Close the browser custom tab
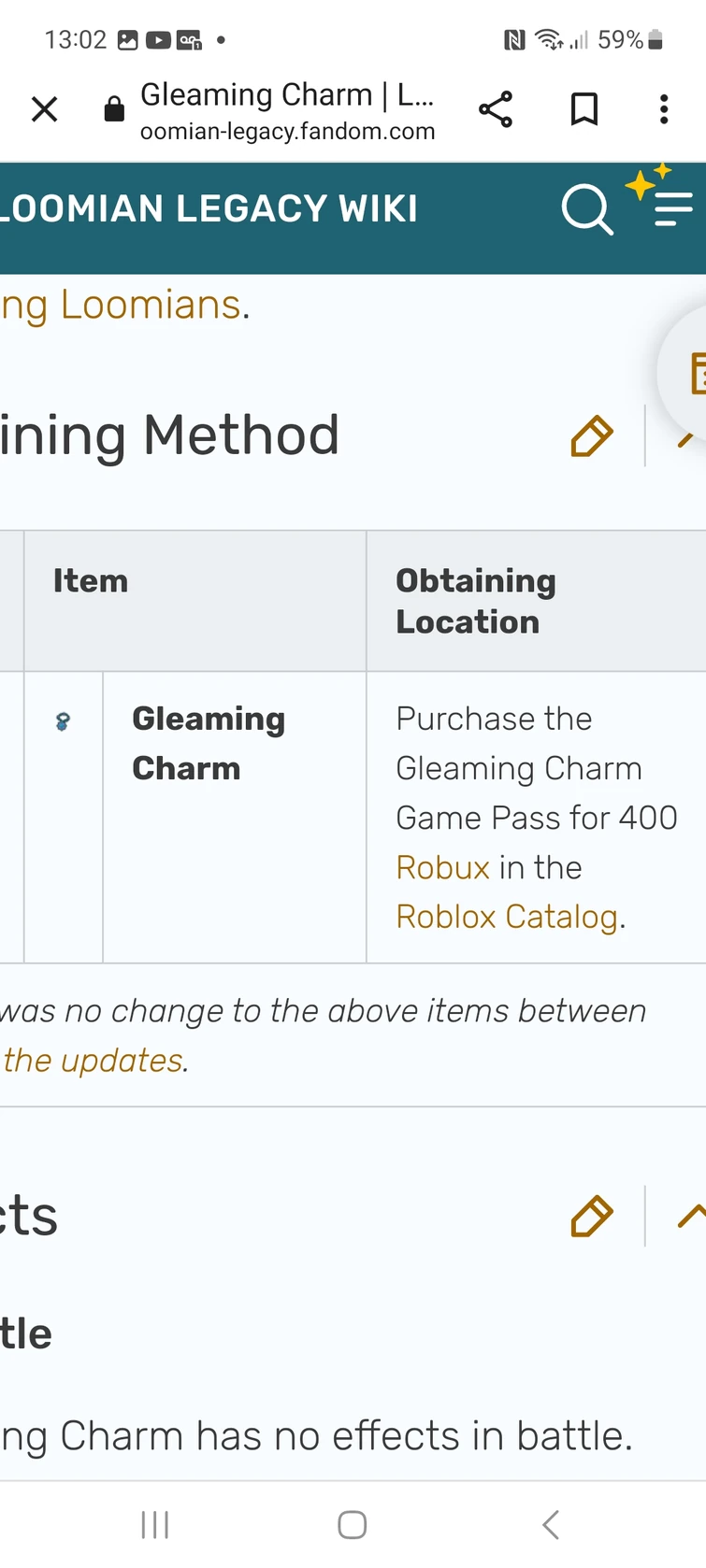Screen dimensions: 706x1568 tap(44, 109)
